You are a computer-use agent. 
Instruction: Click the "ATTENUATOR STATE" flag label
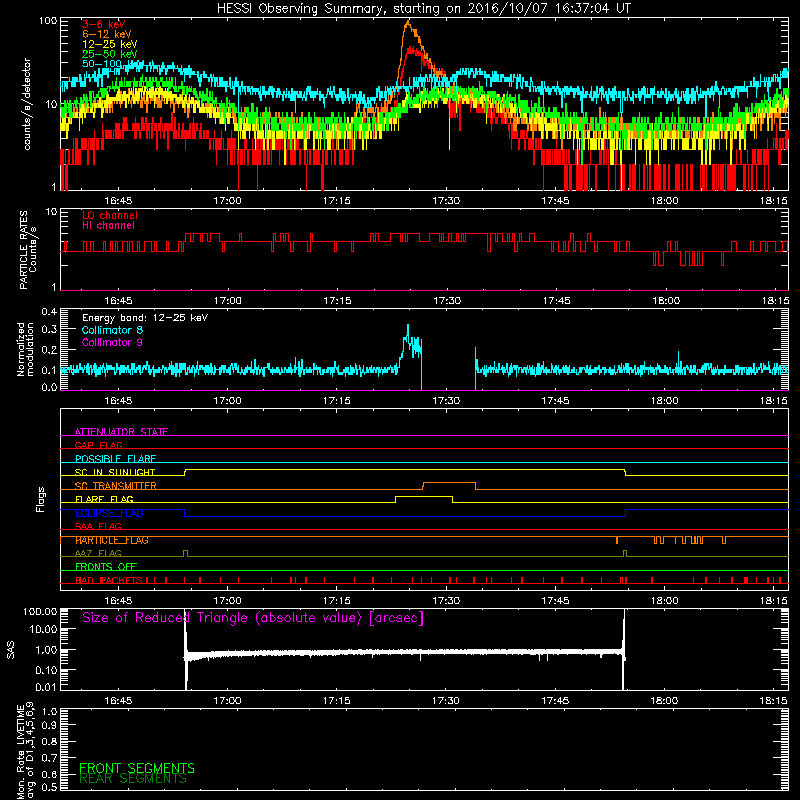(121, 432)
